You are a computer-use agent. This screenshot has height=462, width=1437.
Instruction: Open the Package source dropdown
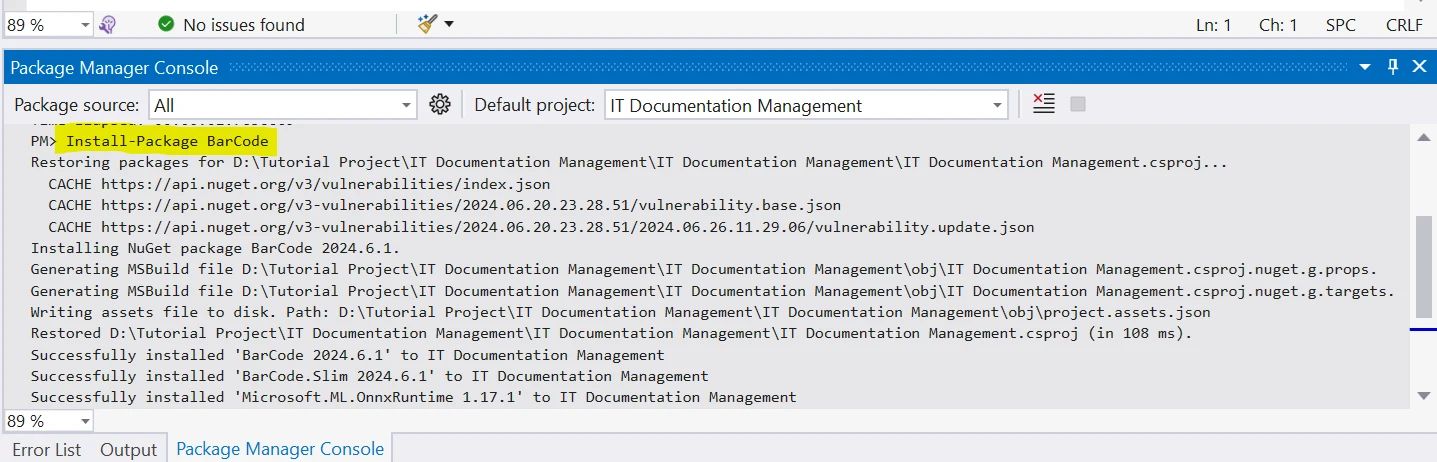tap(406, 105)
